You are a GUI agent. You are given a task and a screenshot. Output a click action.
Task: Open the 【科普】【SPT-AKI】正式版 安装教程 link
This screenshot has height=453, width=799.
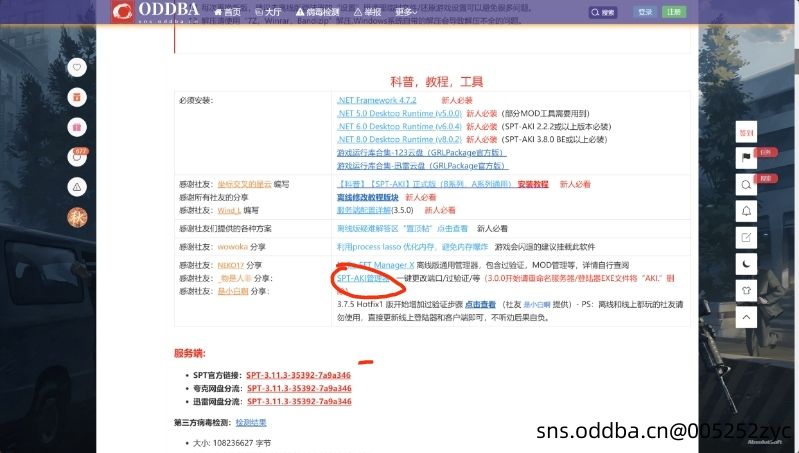442,184
